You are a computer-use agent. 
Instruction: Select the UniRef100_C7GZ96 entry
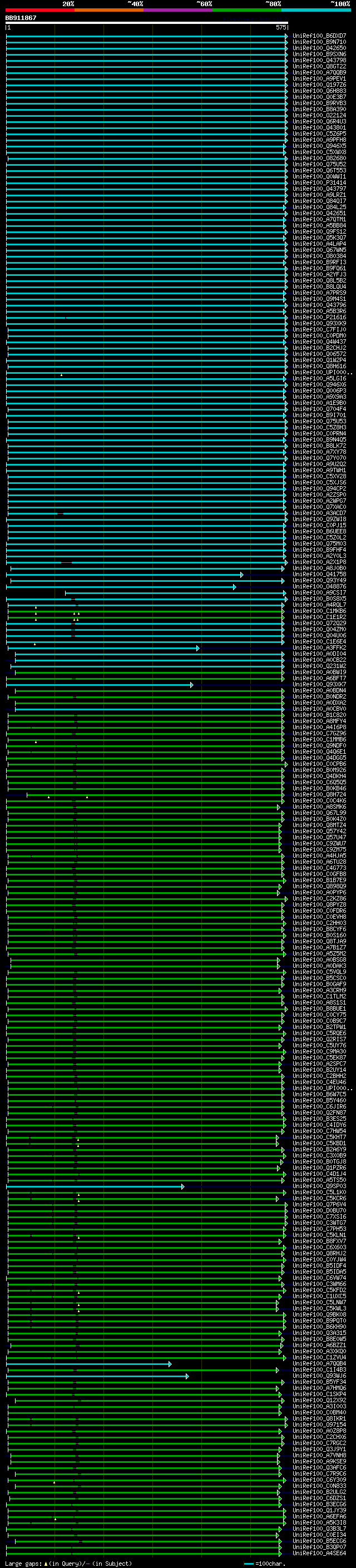tap(319, 734)
